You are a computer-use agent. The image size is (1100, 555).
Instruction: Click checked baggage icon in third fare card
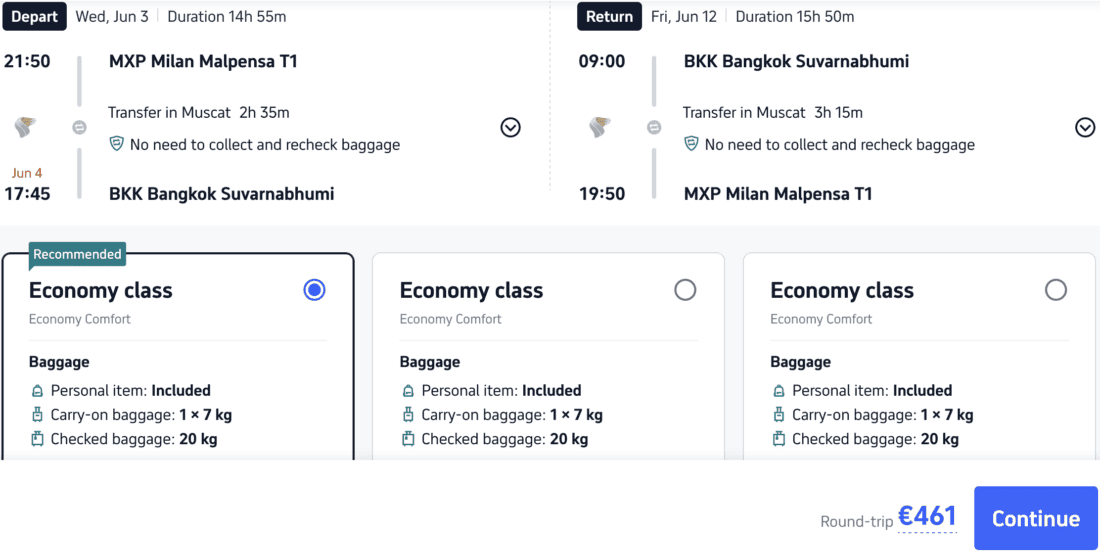(x=779, y=440)
